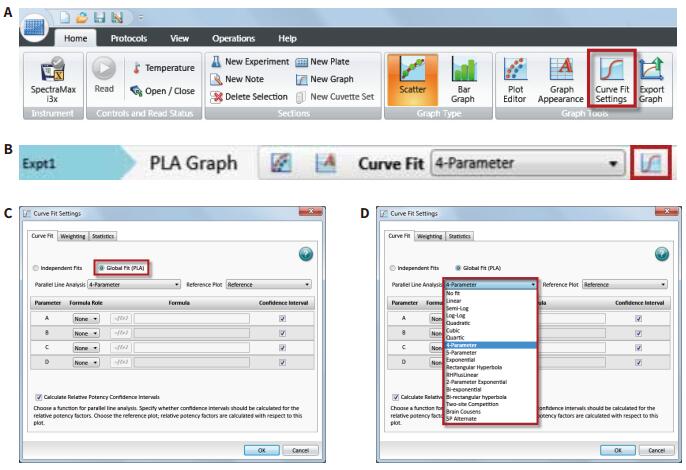
Task: Select the Scatter graph type
Action: [412, 80]
